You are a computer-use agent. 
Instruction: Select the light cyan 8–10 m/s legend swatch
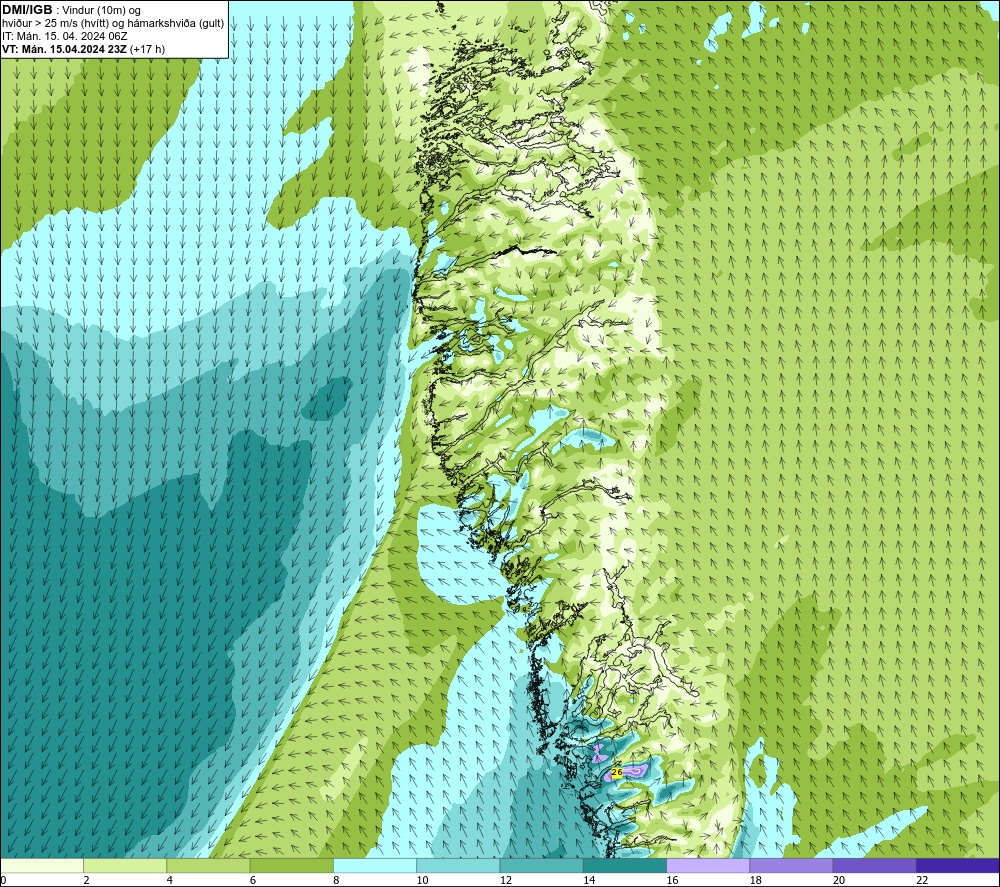[x=375, y=865]
